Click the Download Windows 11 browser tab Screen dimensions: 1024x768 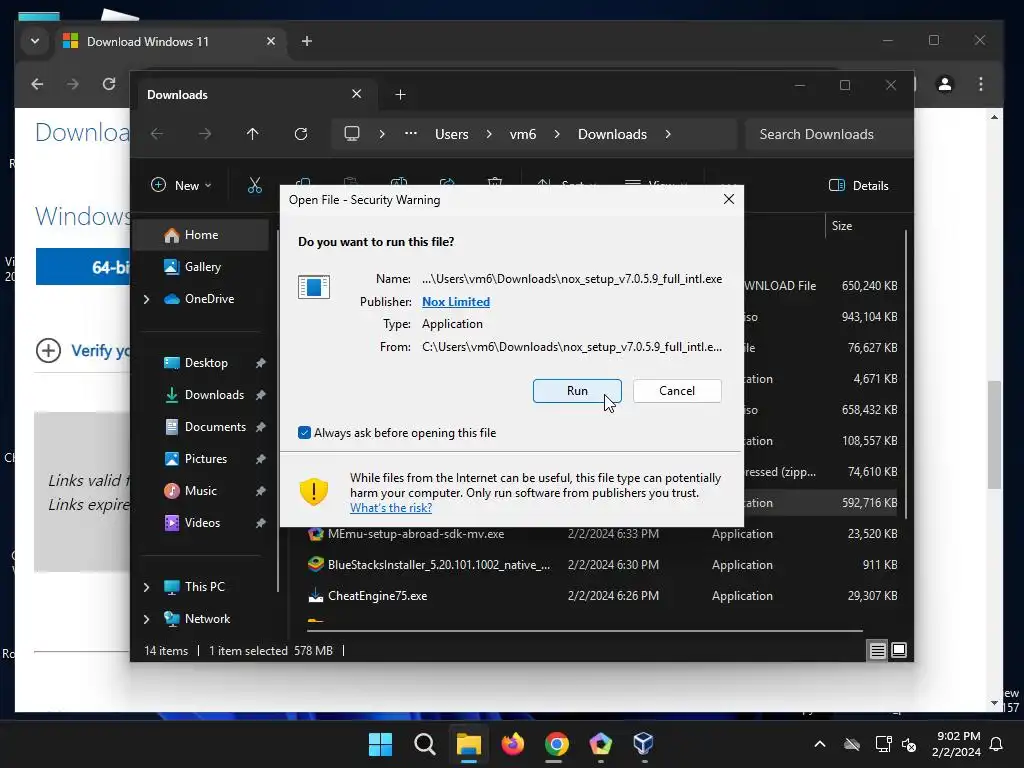[170, 41]
